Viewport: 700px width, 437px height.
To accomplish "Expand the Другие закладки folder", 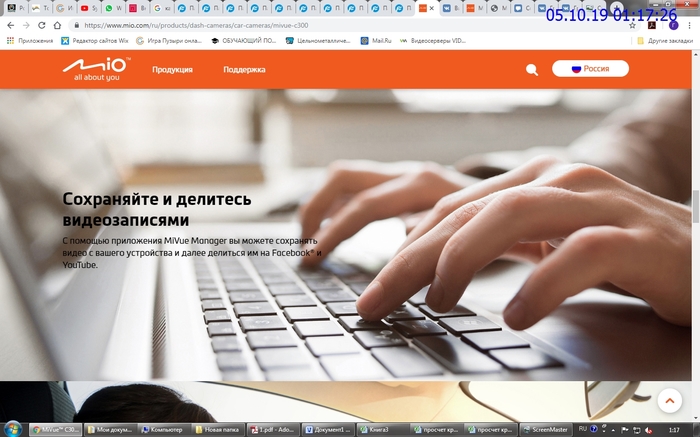I will point(665,41).
